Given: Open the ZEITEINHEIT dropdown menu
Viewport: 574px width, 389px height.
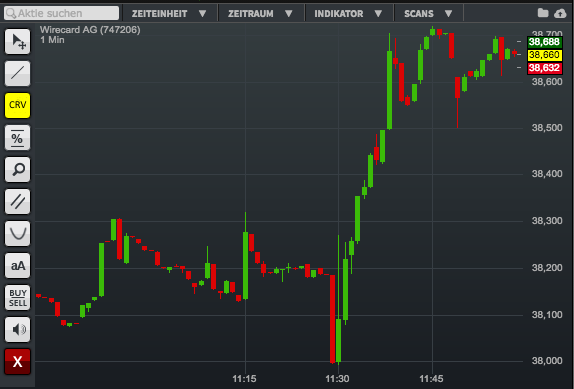Looking at the screenshot, I should (x=169, y=14).
